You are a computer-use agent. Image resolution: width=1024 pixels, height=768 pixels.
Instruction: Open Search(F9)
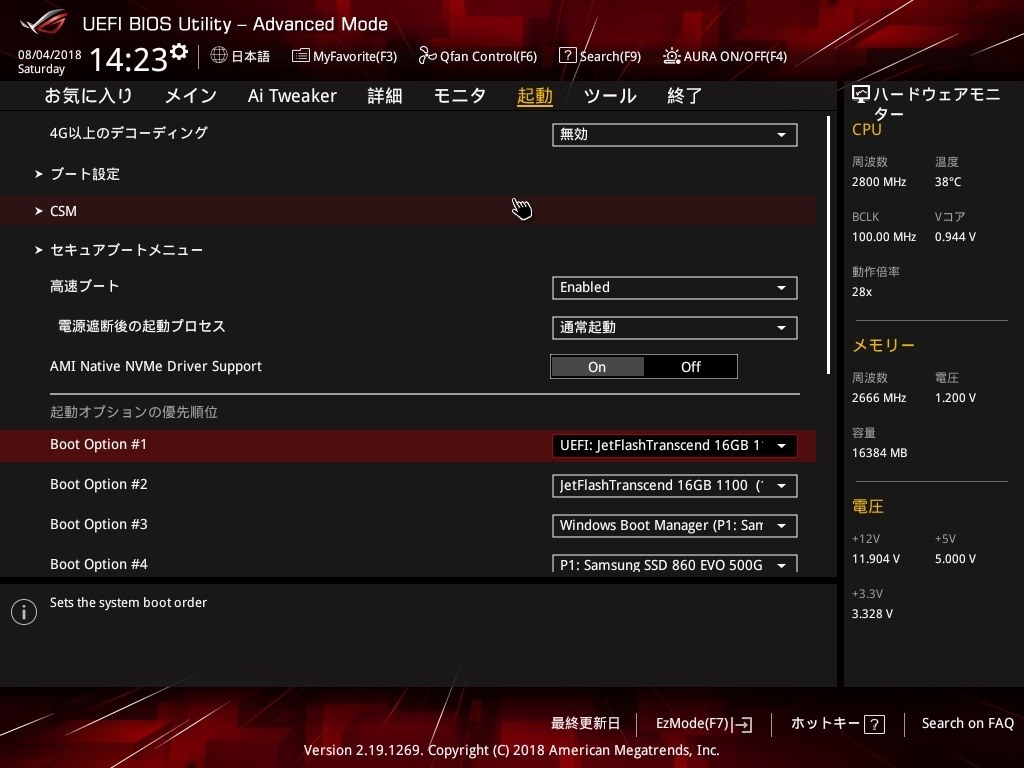[x=600, y=56]
